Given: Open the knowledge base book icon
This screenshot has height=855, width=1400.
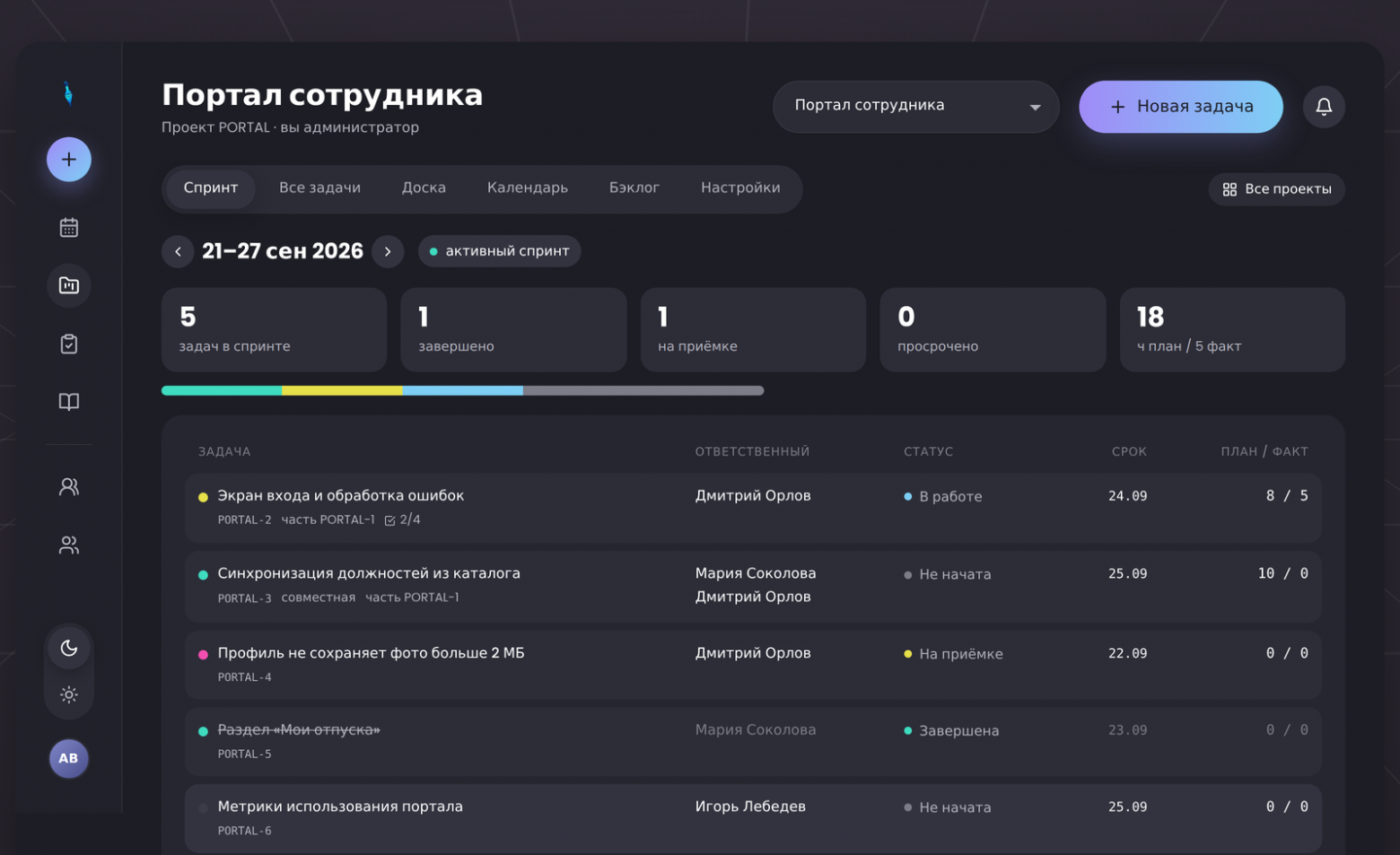Looking at the screenshot, I should pos(69,402).
